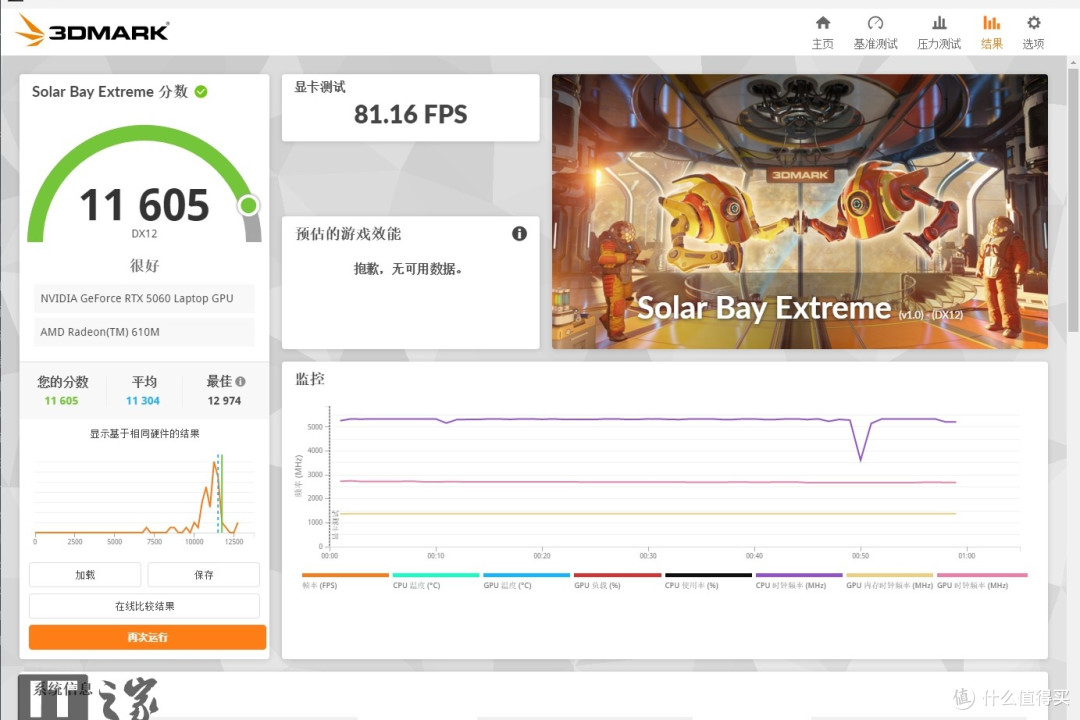The width and height of the screenshot is (1080, 720).
Task: Click the vertical scrollbar up arrow
Action: 1072,63
